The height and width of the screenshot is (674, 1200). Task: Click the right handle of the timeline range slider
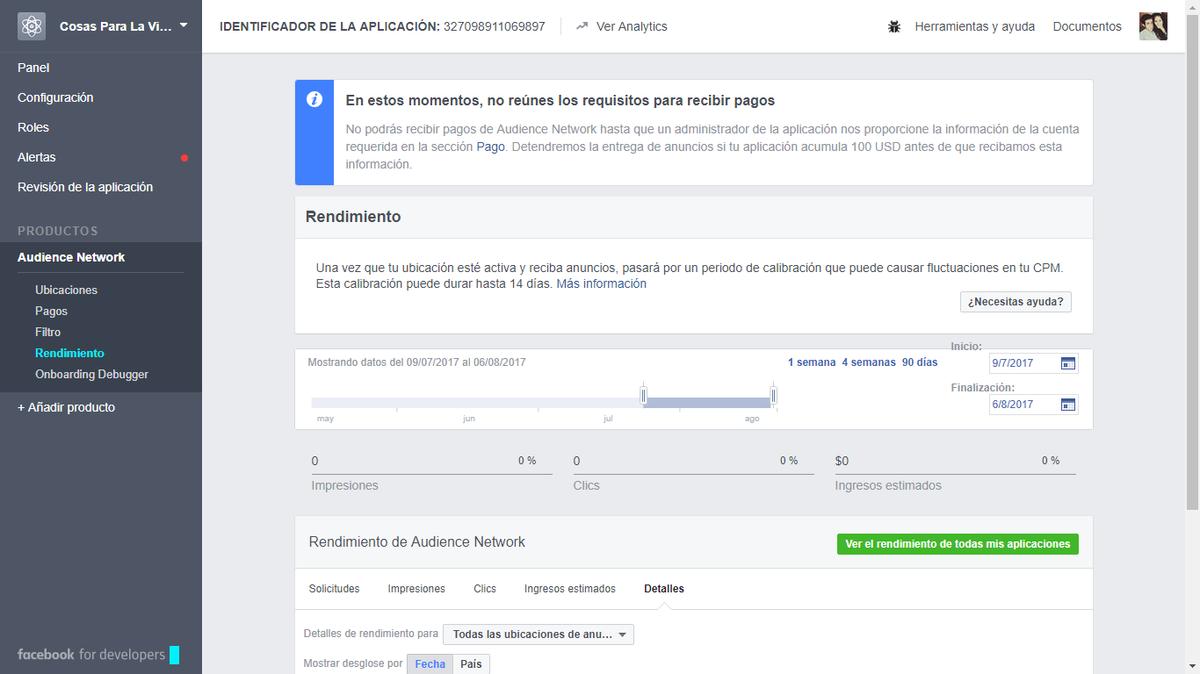[x=771, y=396]
